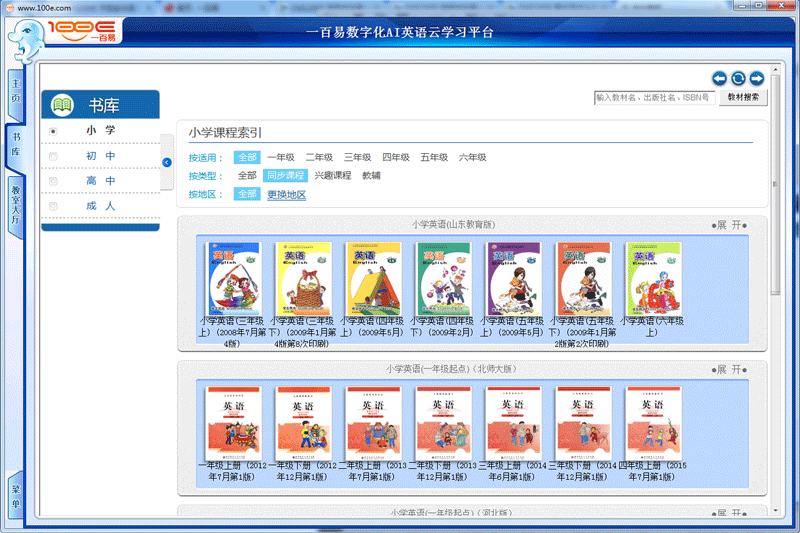Open 山东版 三年级下 textbook cover

tap(304, 278)
